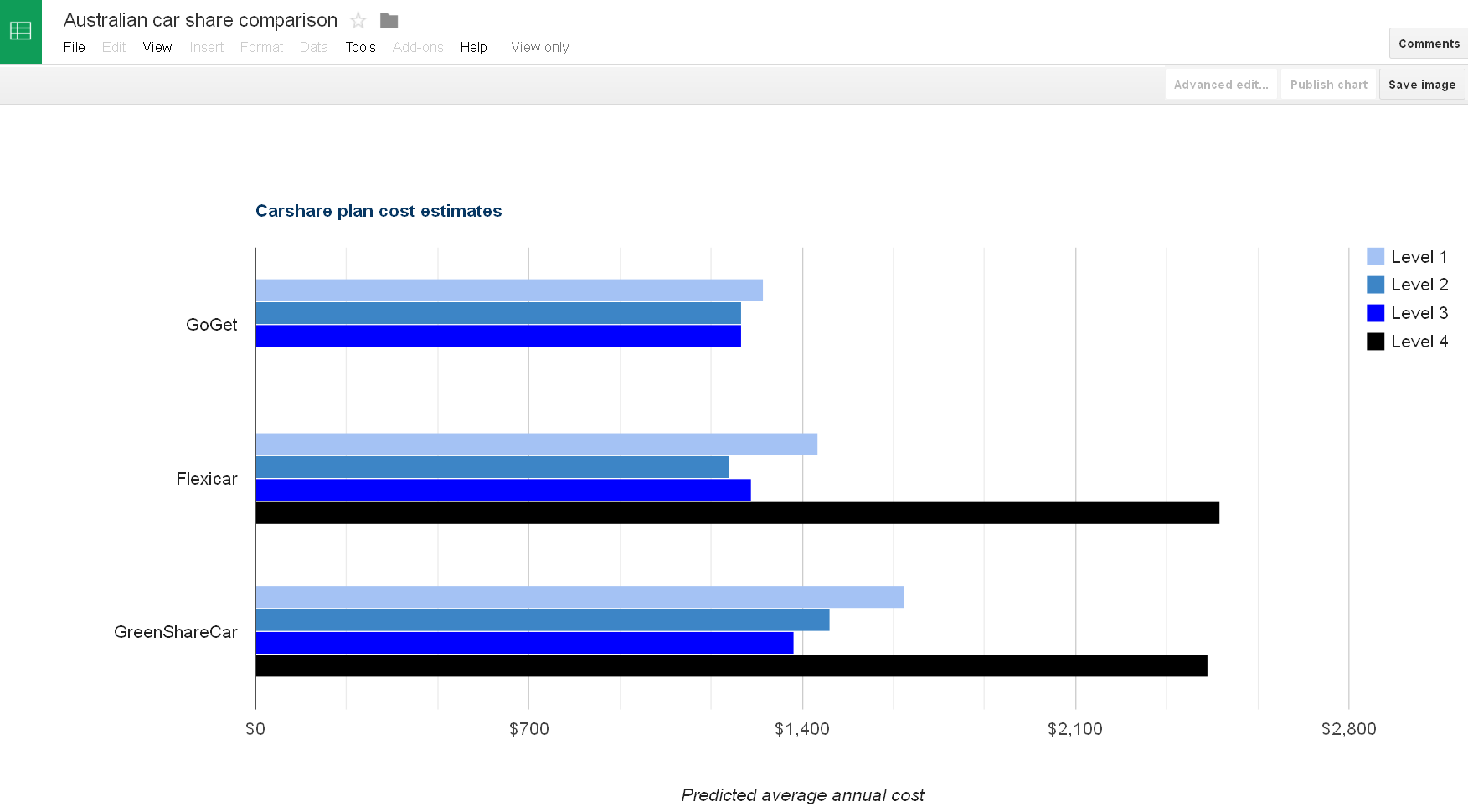1468x812 pixels.
Task: Click the chart title Carshare plan cost estimates
Action: point(379,211)
